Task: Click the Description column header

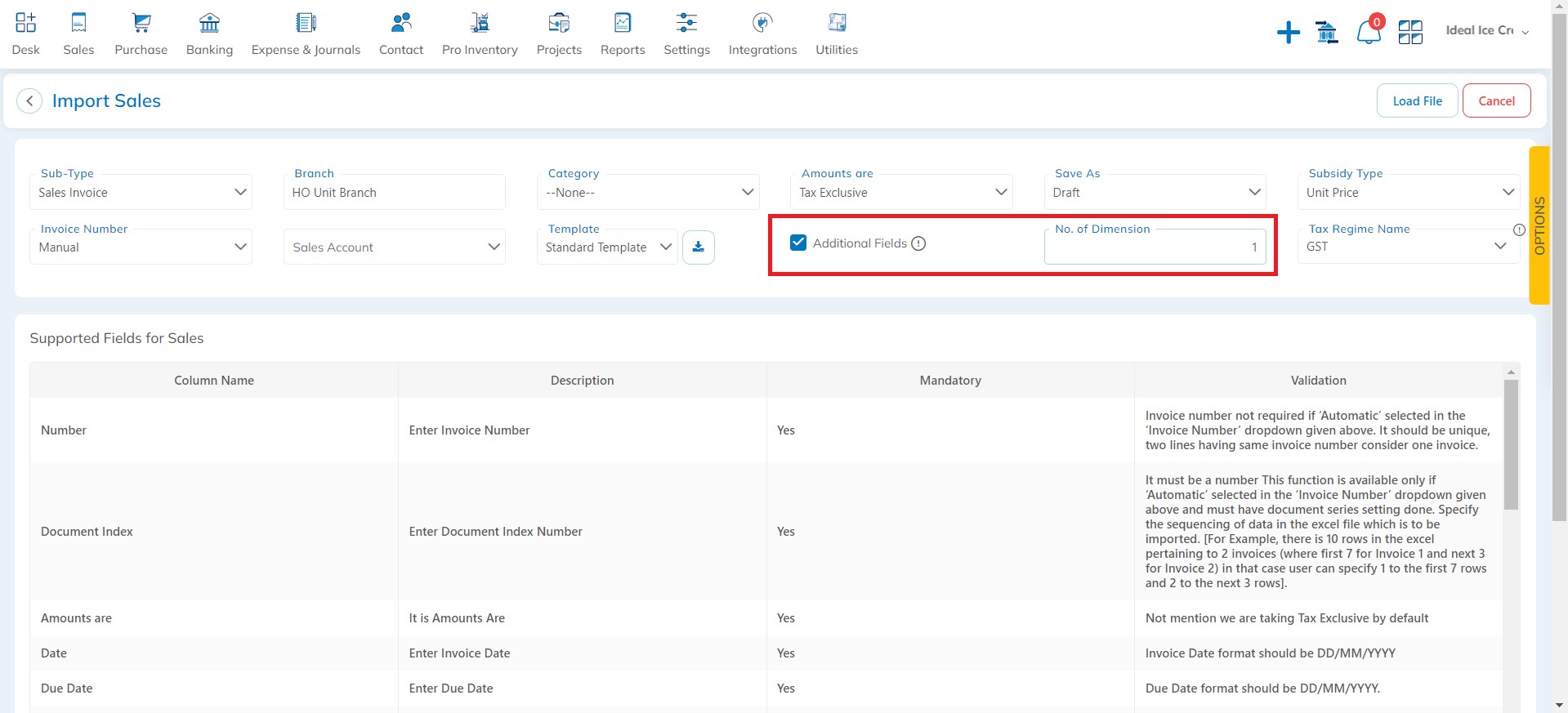Action: pyautogui.click(x=582, y=381)
